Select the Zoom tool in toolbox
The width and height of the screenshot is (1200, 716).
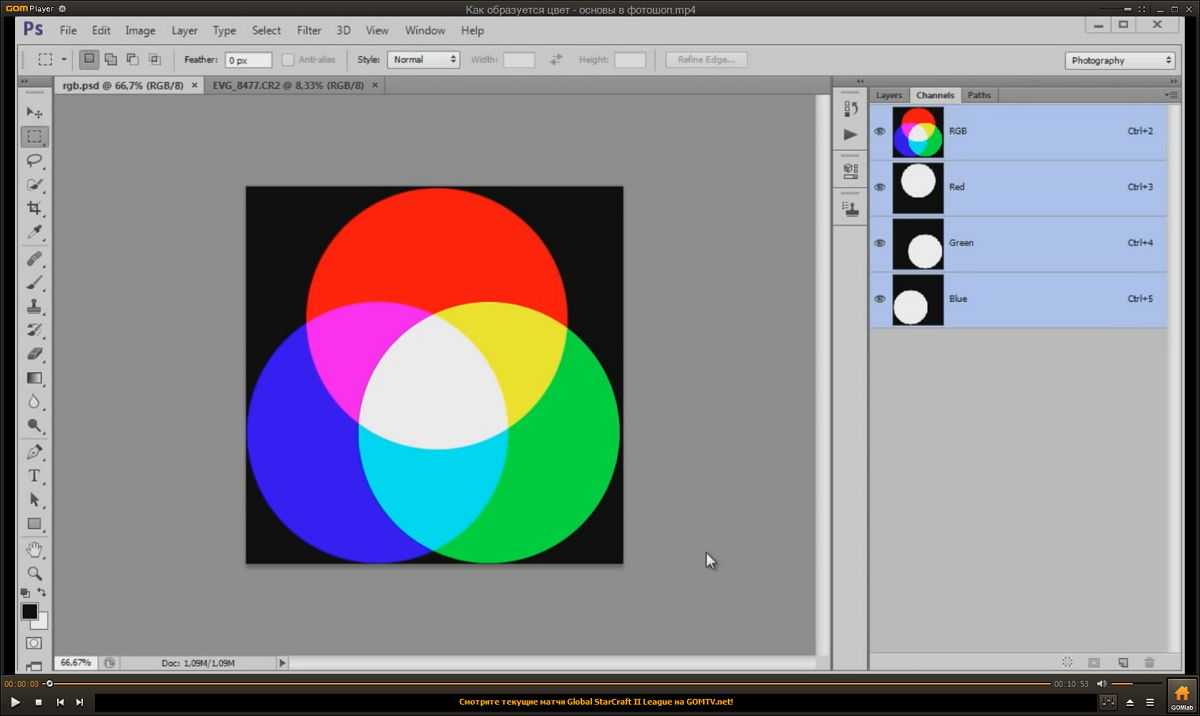(35, 573)
